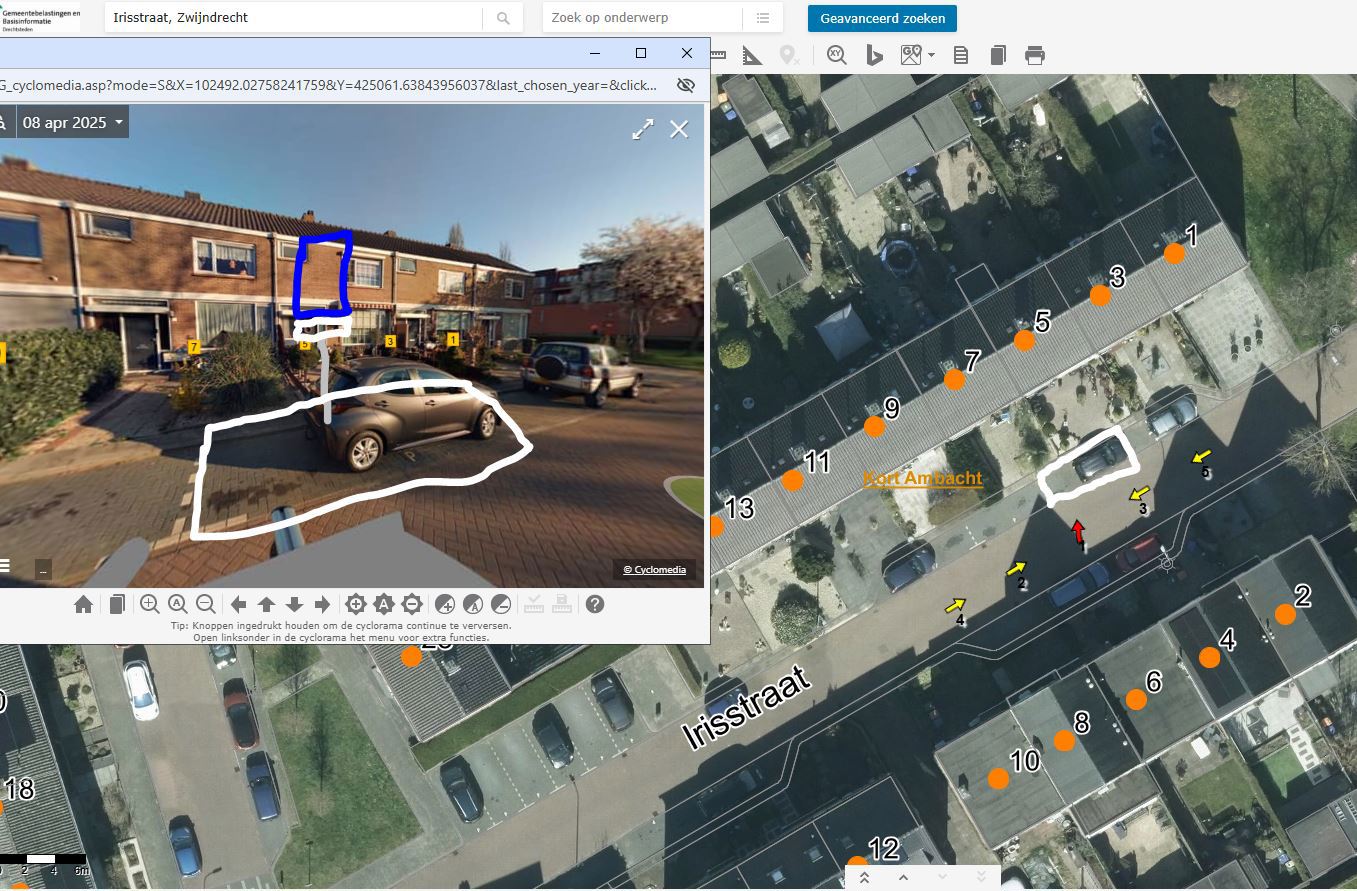Click the cyclorama home button
The image size is (1357, 891).
(84, 604)
